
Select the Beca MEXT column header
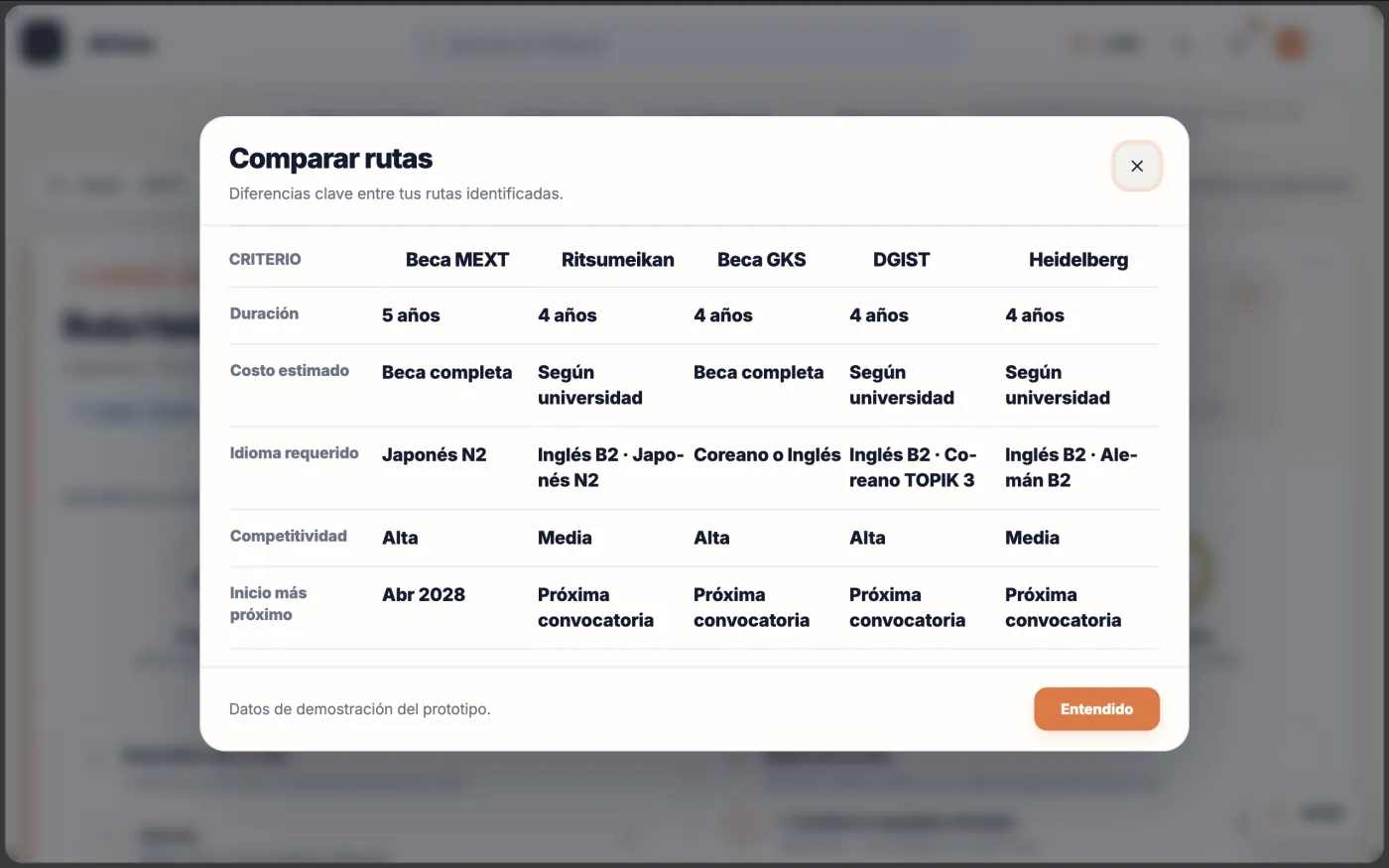pos(457,260)
